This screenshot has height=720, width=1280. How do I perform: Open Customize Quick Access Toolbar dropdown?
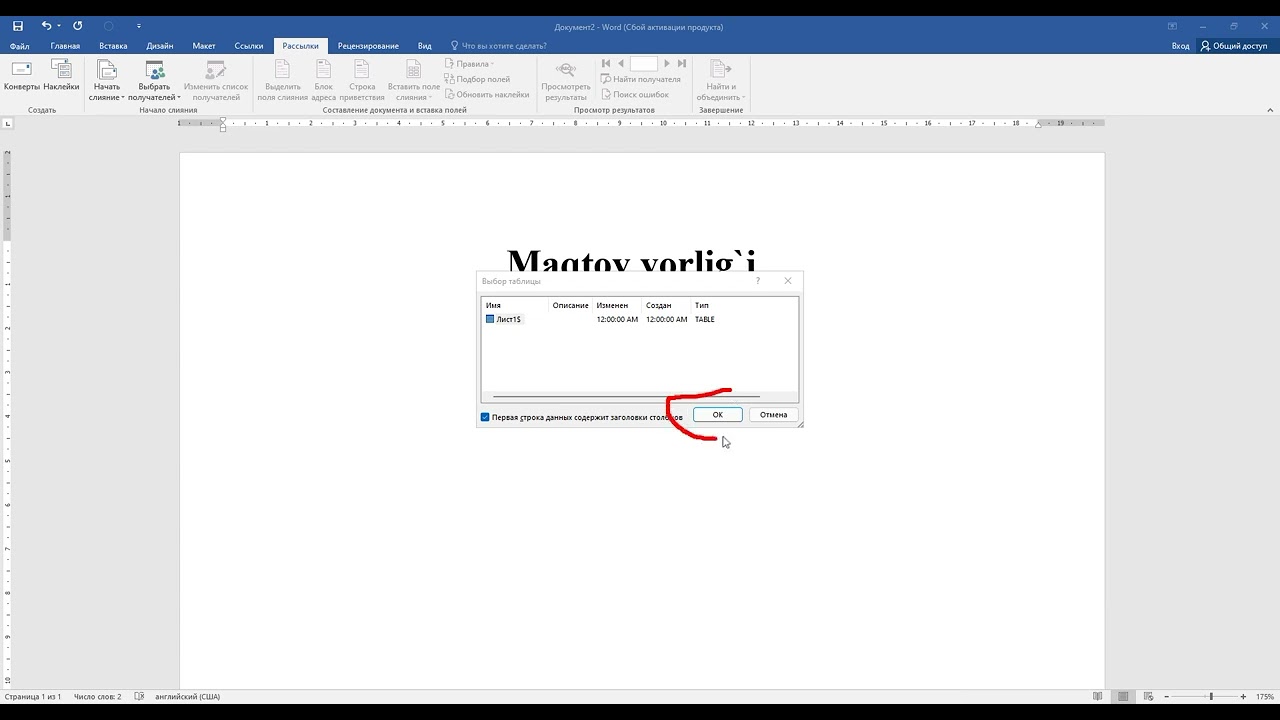click(x=139, y=26)
